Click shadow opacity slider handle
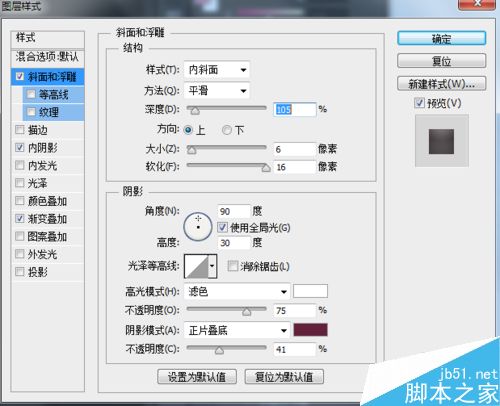This screenshot has height=406, width=500. tap(219, 350)
